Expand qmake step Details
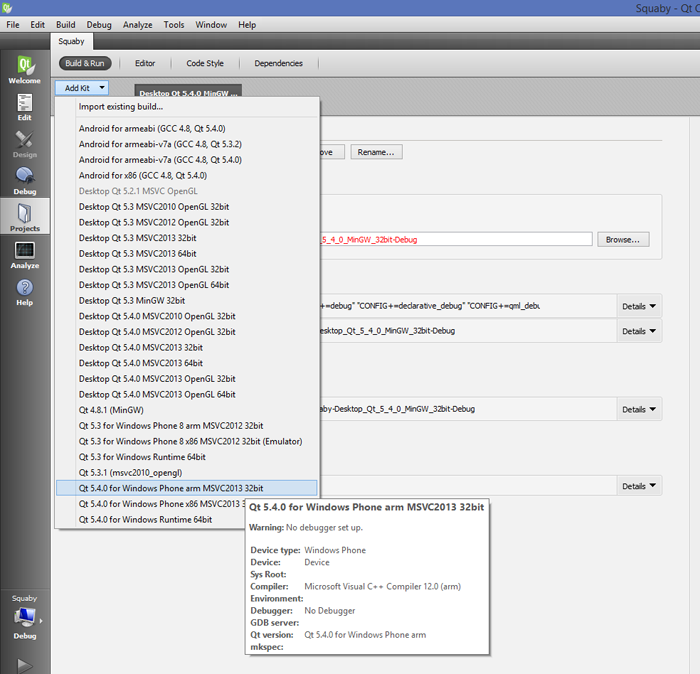The image size is (700, 674). pos(639,306)
